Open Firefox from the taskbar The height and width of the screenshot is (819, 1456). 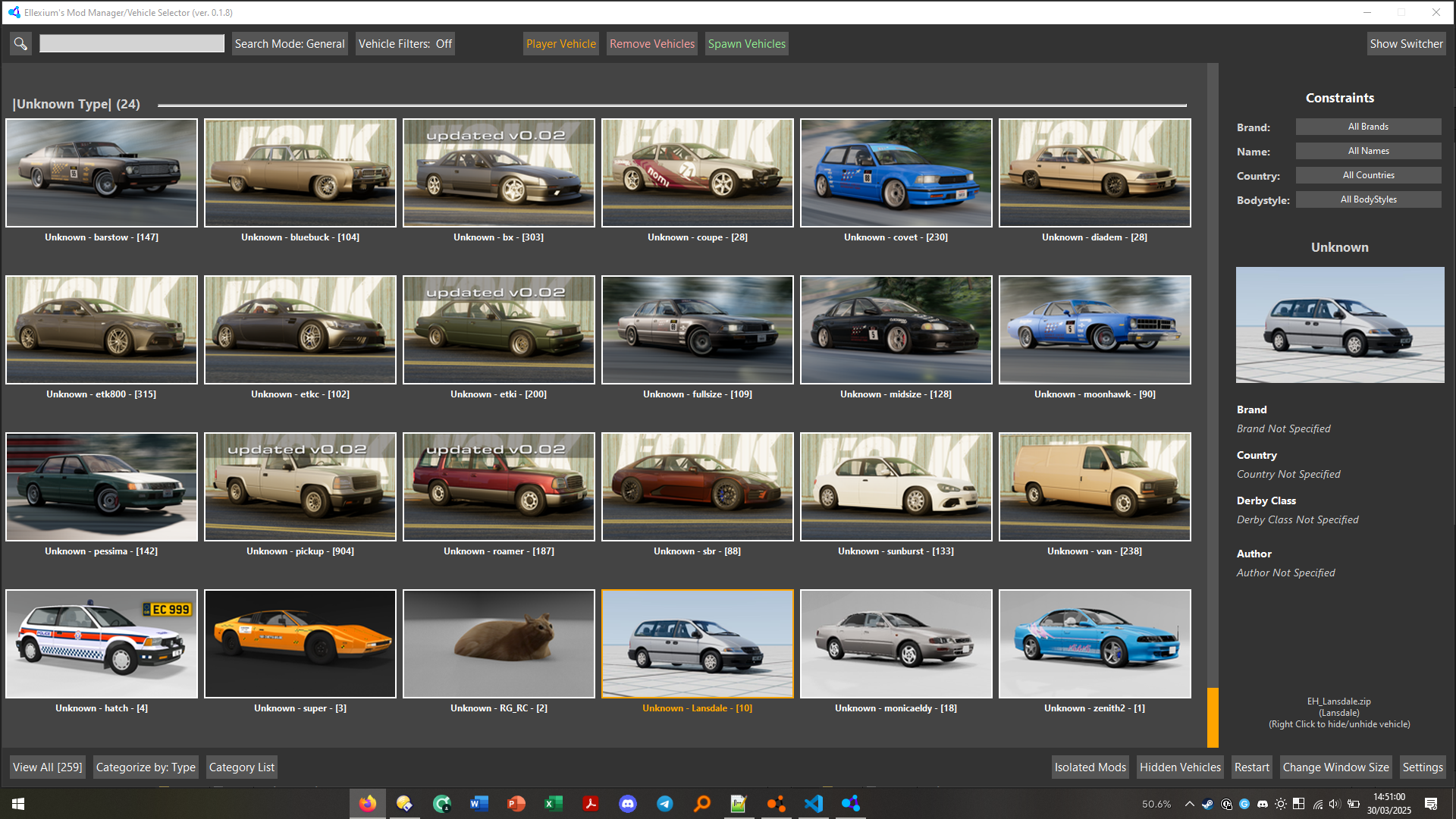tap(368, 804)
